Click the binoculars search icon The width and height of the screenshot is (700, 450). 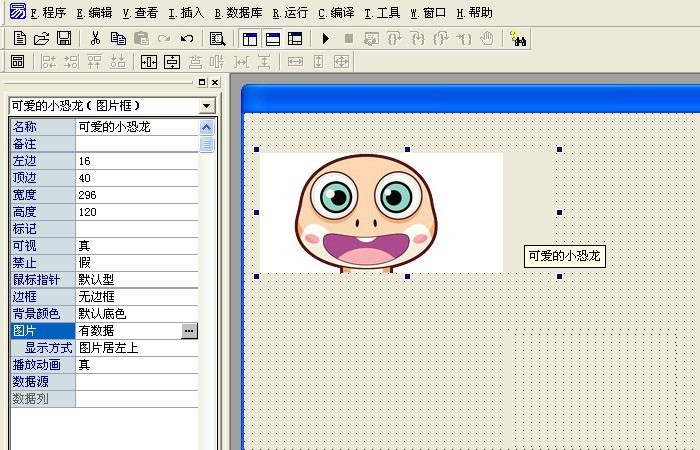pos(519,39)
